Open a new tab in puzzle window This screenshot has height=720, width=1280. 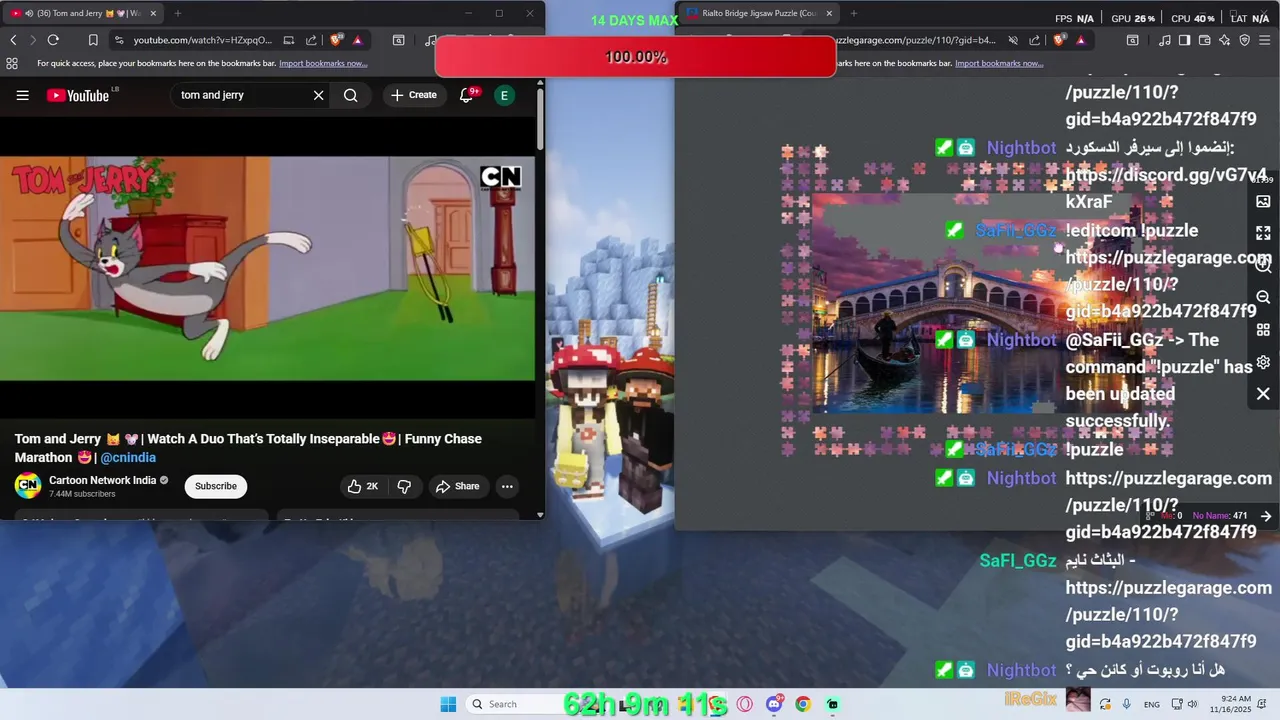pos(853,13)
